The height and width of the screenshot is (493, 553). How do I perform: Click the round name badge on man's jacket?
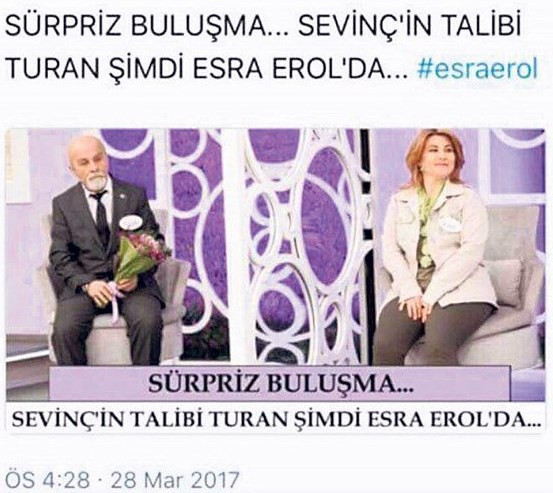[131, 223]
